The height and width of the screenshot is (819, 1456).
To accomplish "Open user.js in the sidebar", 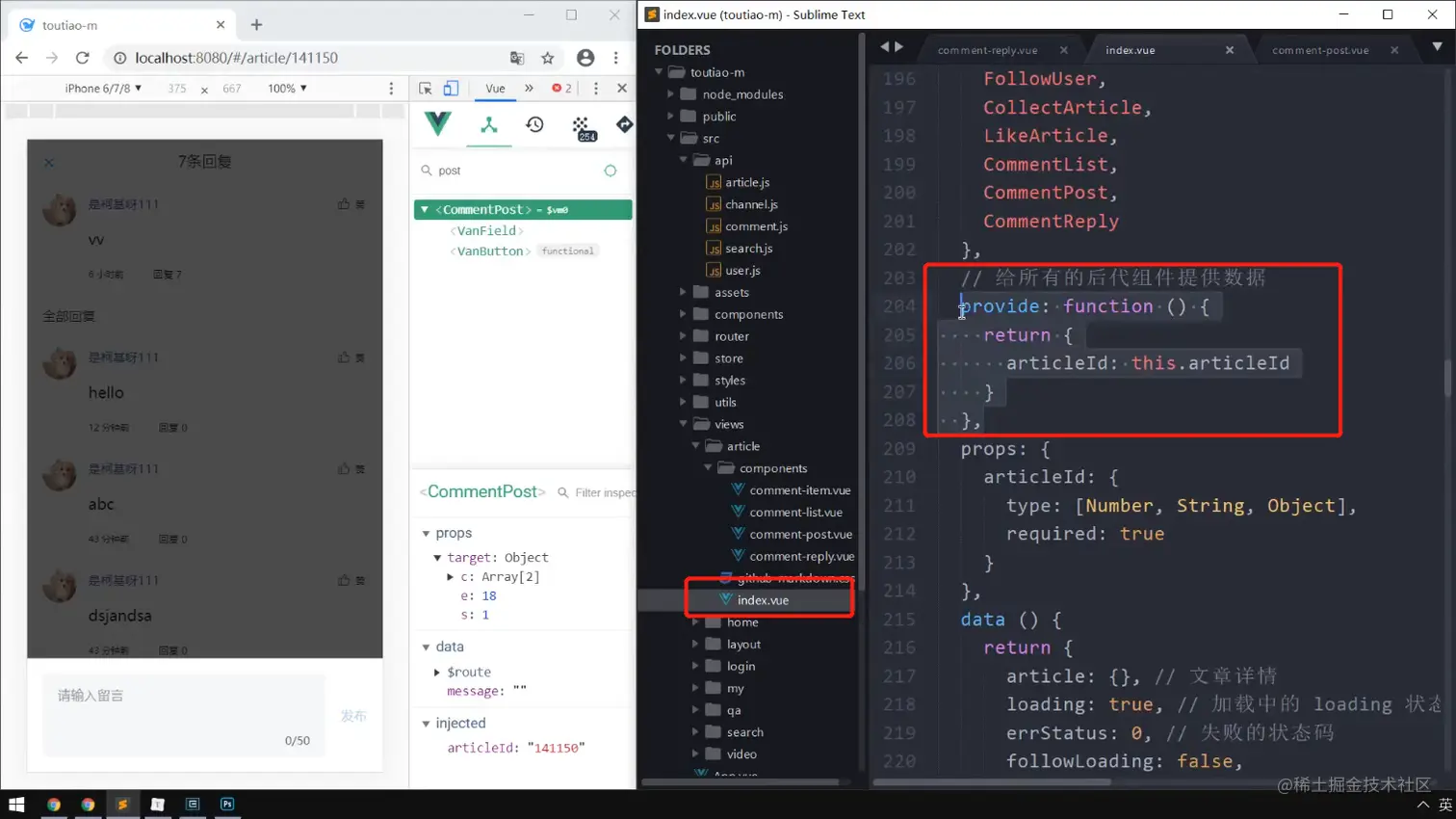I will (x=742, y=271).
